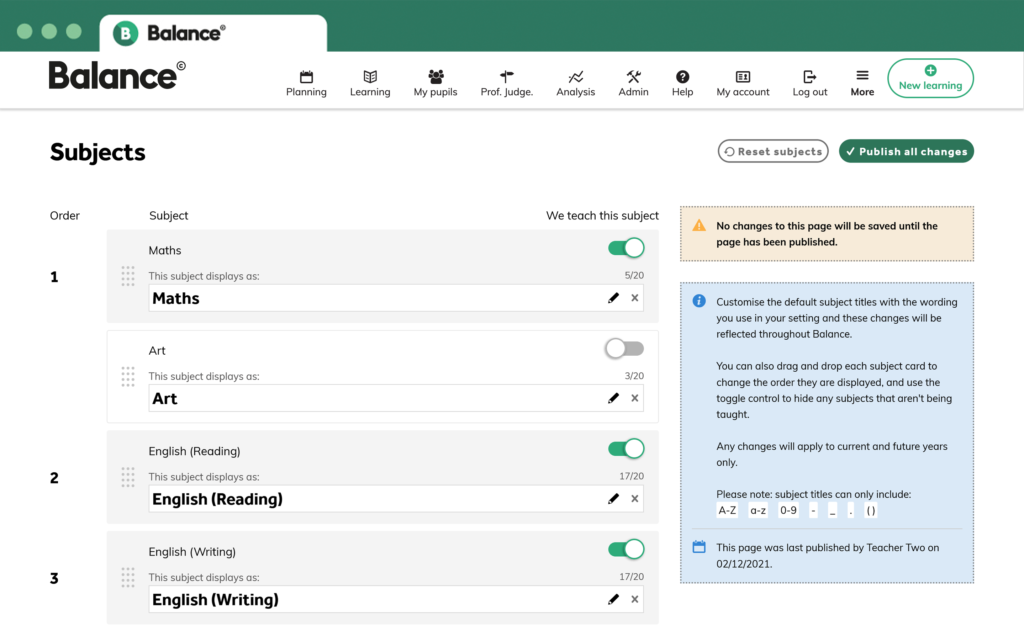Click the green window maximize dot
1024x631 pixels.
coord(74,31)
